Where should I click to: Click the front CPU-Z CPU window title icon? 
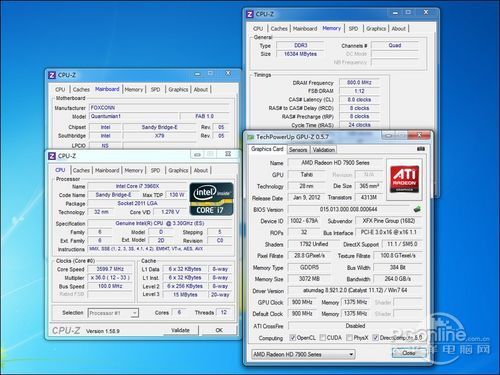coord(52,156)
